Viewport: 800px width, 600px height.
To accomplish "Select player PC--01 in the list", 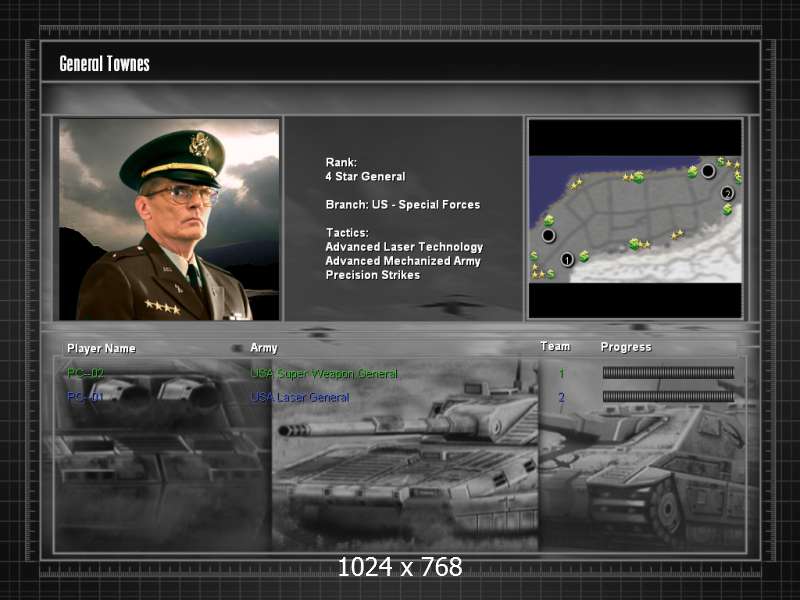I will 86,396.
